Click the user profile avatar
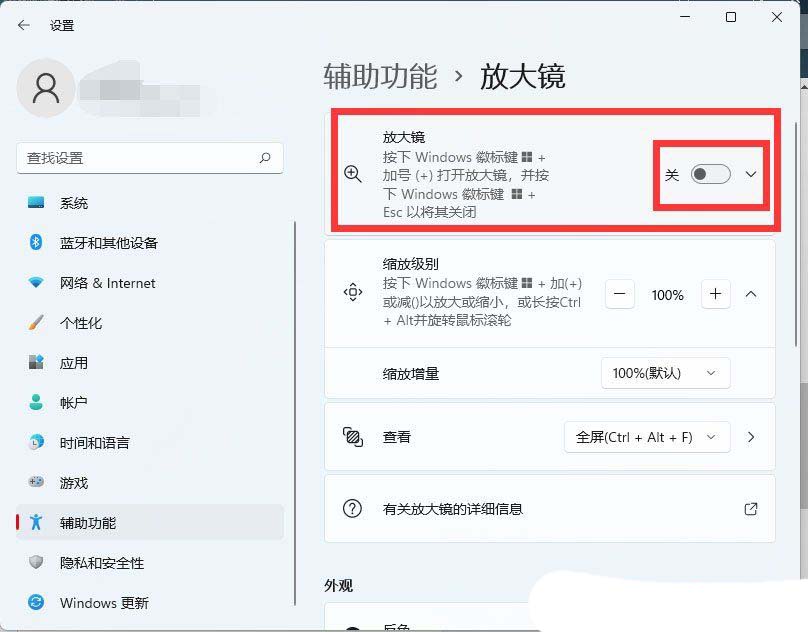The width and height of the screenshot is (808, 632). coord(46,88)
